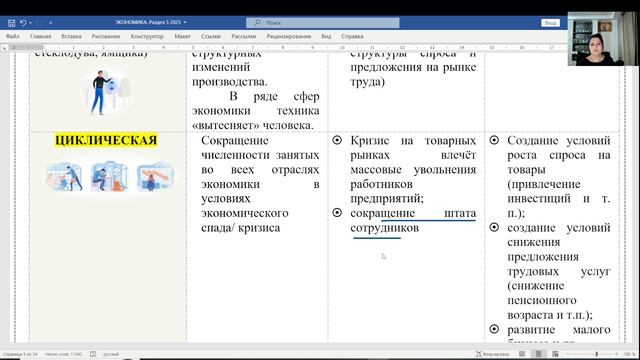Switch to the Вставка tab
The height and width of the screenshot is (360, 640).
71,36
